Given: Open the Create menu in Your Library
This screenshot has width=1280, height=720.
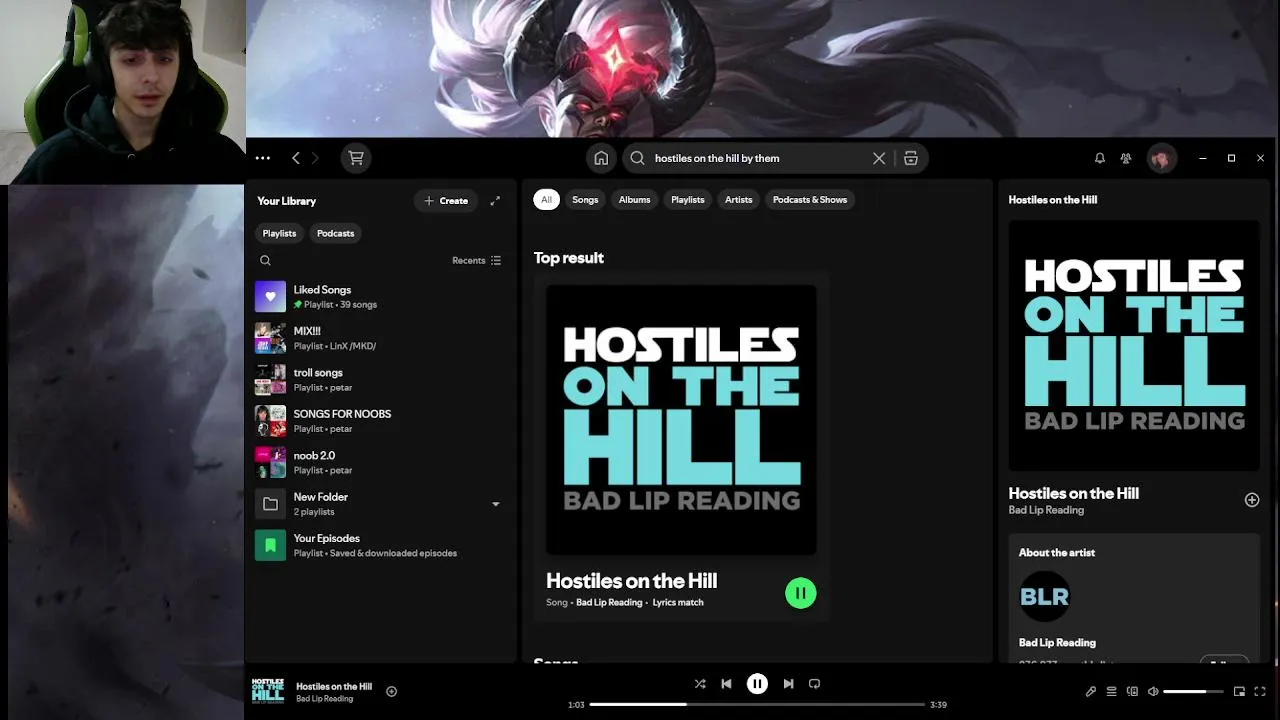Looking at the screenshot, I should 446,200.
